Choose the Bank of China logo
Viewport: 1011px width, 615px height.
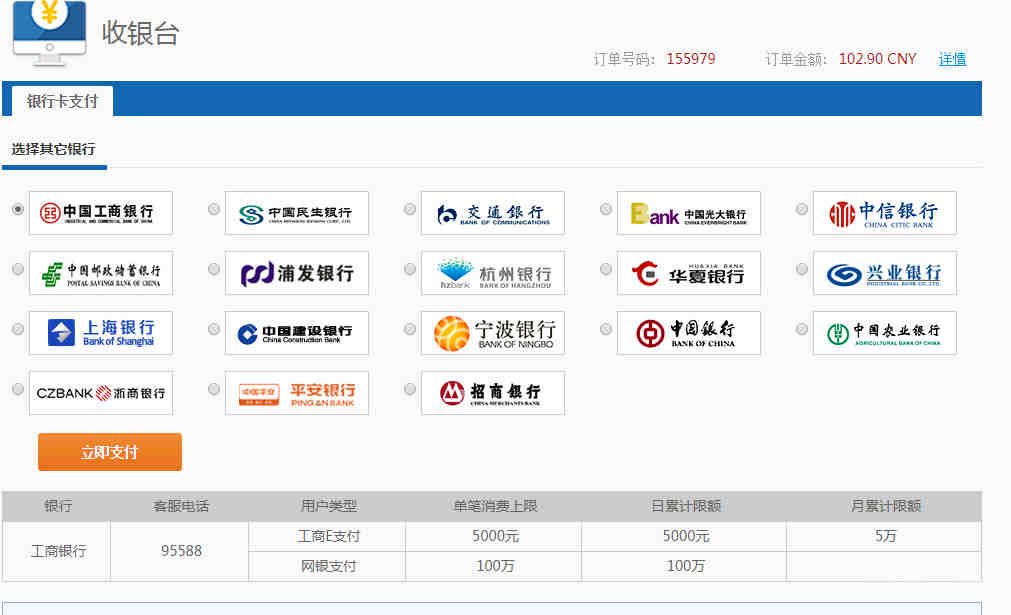[x=689, y=333]
